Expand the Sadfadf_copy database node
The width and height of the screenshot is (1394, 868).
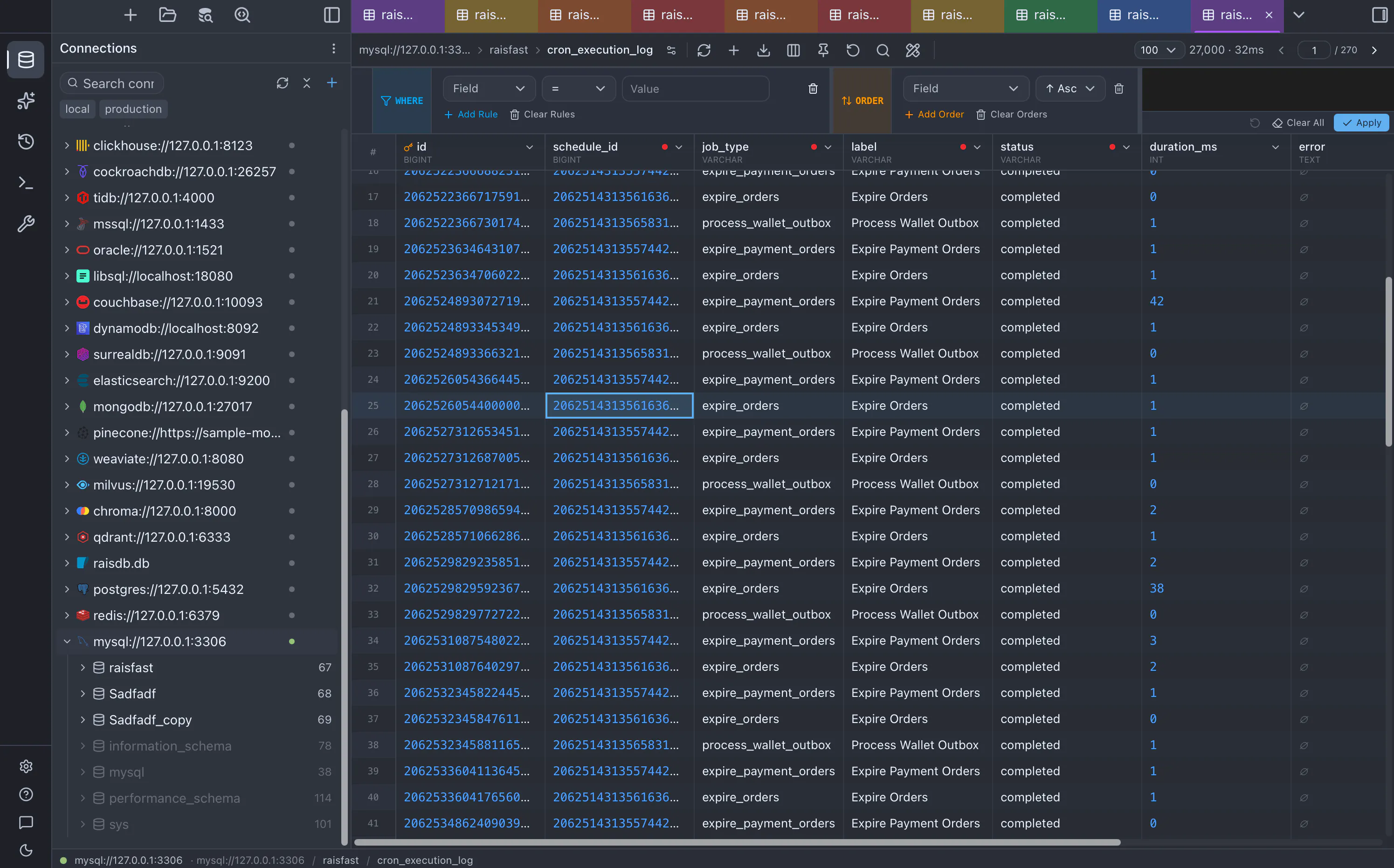[x=83, y=720]
